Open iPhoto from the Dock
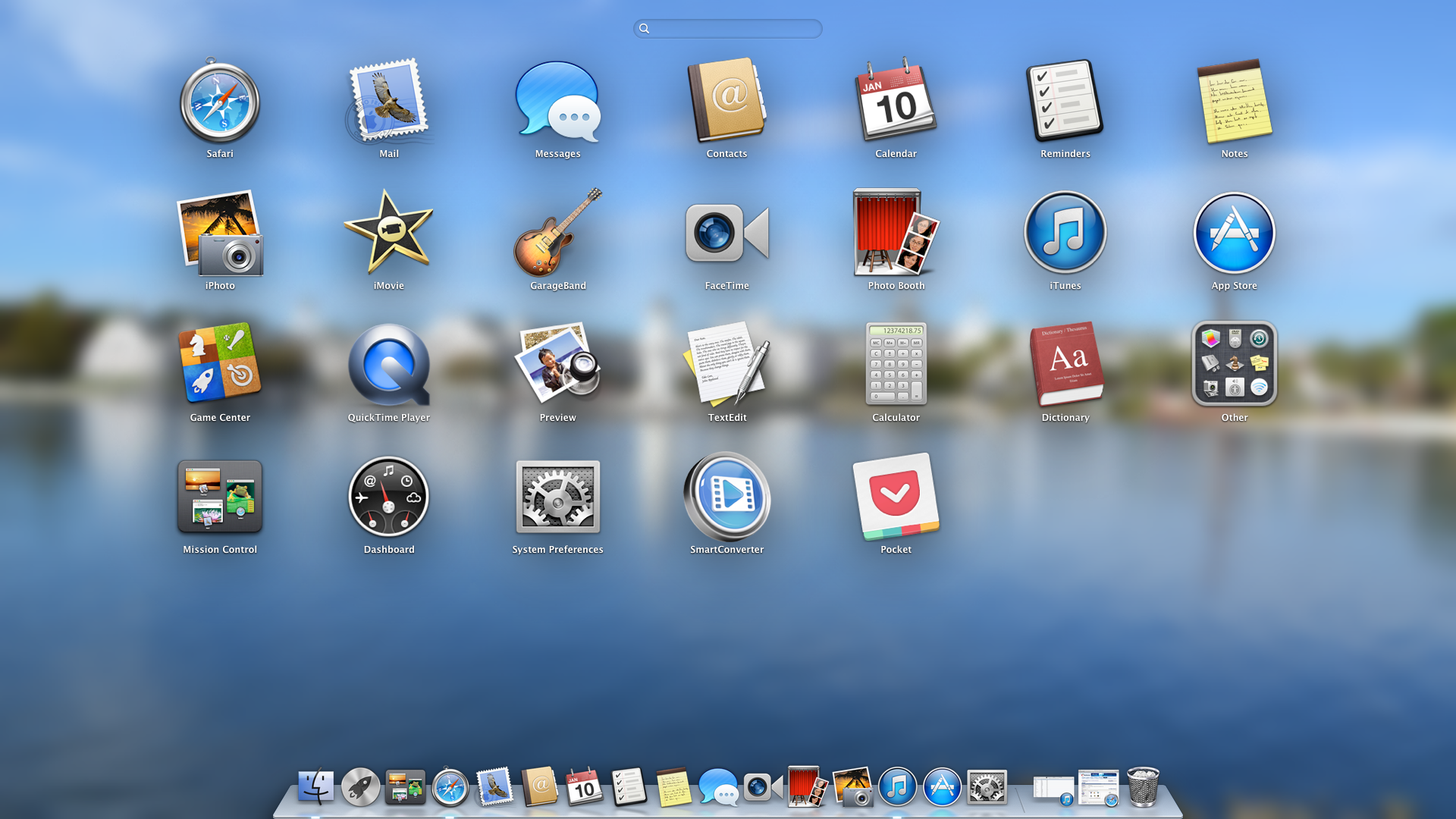The image size is (1456, 819). 852,786
